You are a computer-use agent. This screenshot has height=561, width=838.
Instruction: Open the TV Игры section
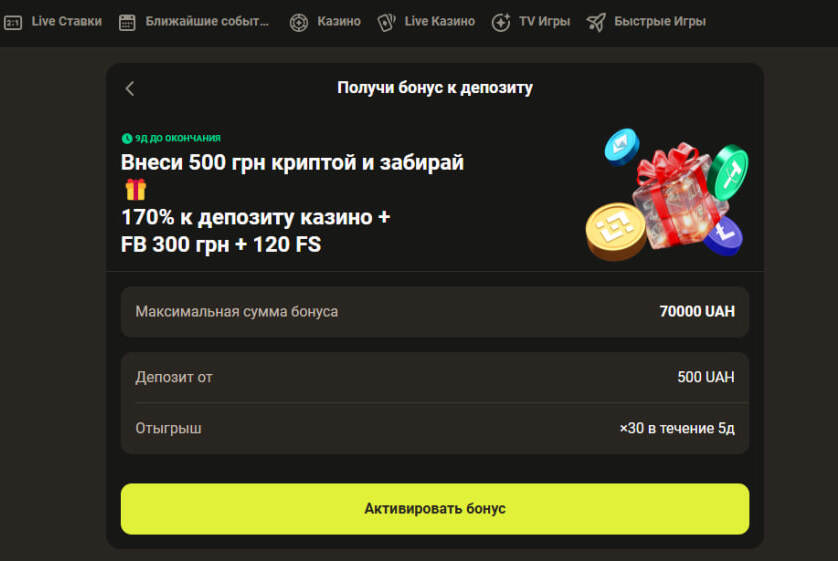[545, 21]
